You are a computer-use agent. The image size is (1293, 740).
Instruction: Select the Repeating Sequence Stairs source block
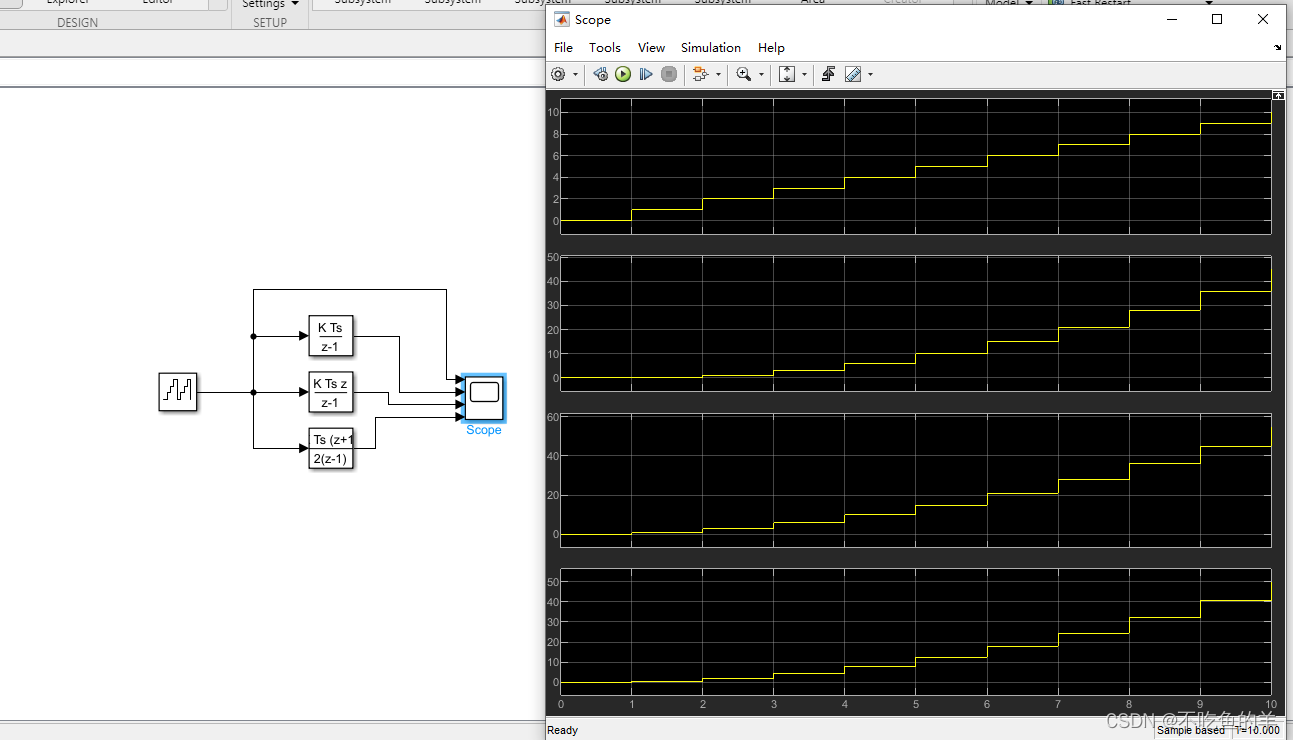coord(177,392)
